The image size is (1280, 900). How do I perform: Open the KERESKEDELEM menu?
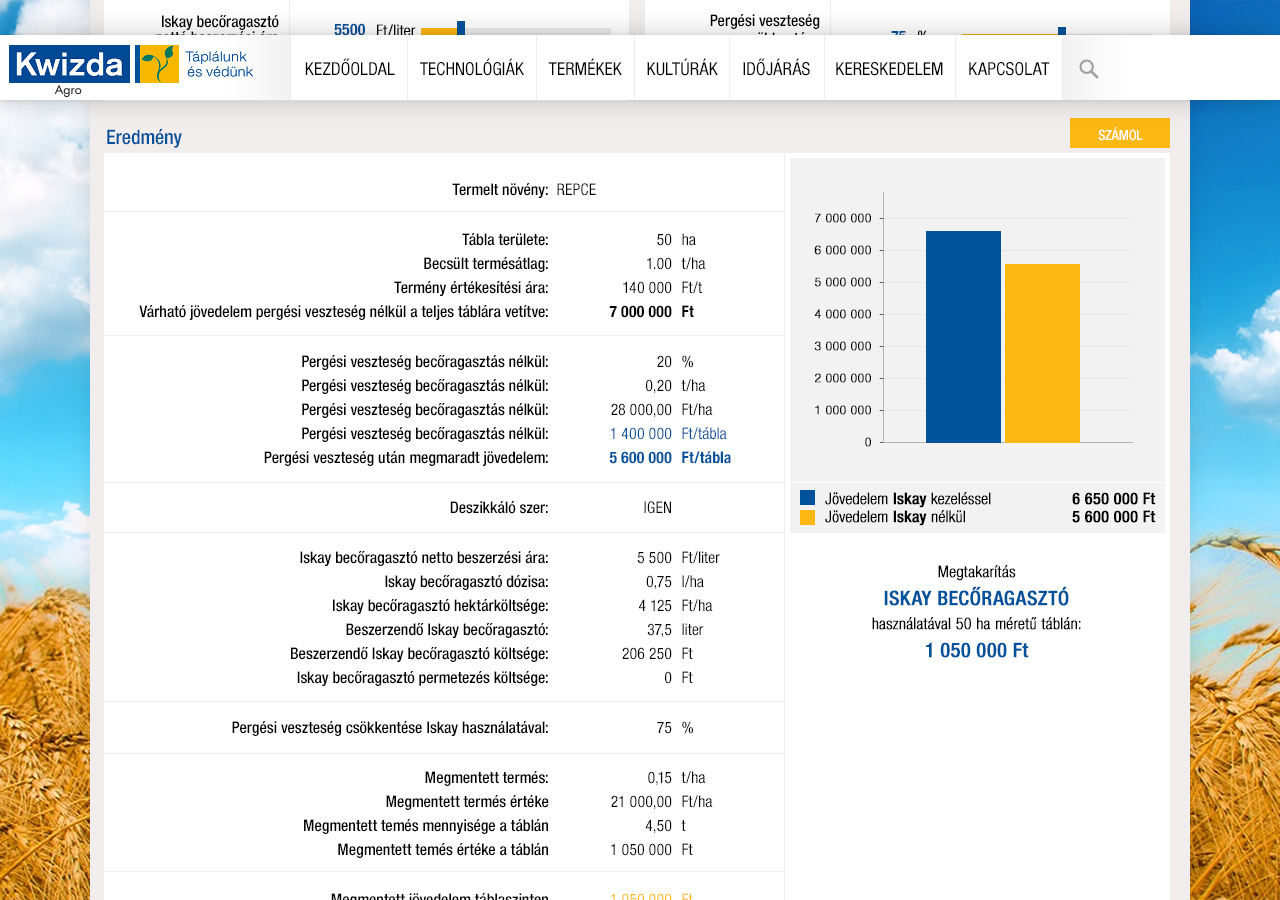tap(890, 69)
